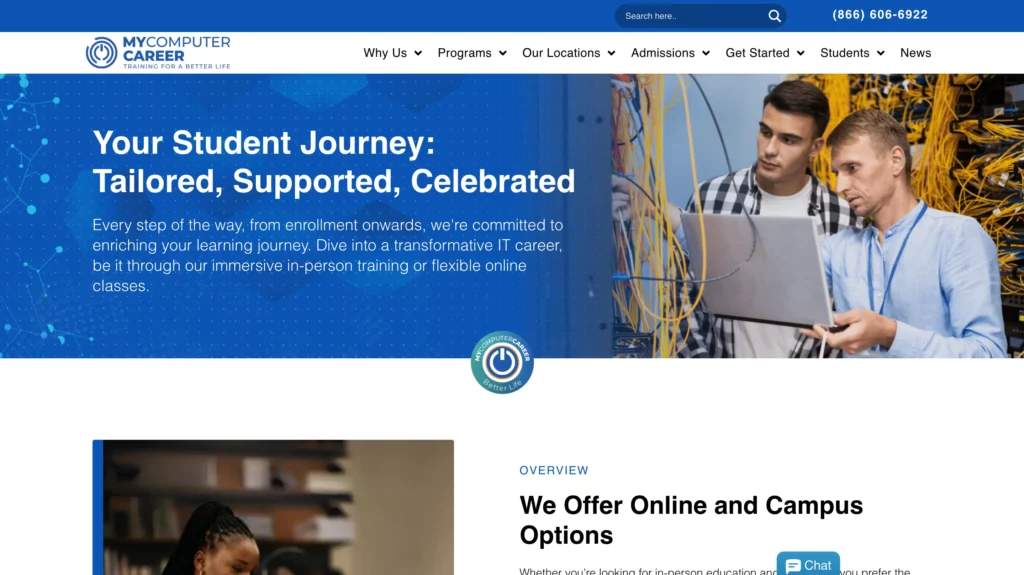Viewport: 1024px width, 575px height.
Task: Expand the Admissions chevron
Action: [706, 53]
